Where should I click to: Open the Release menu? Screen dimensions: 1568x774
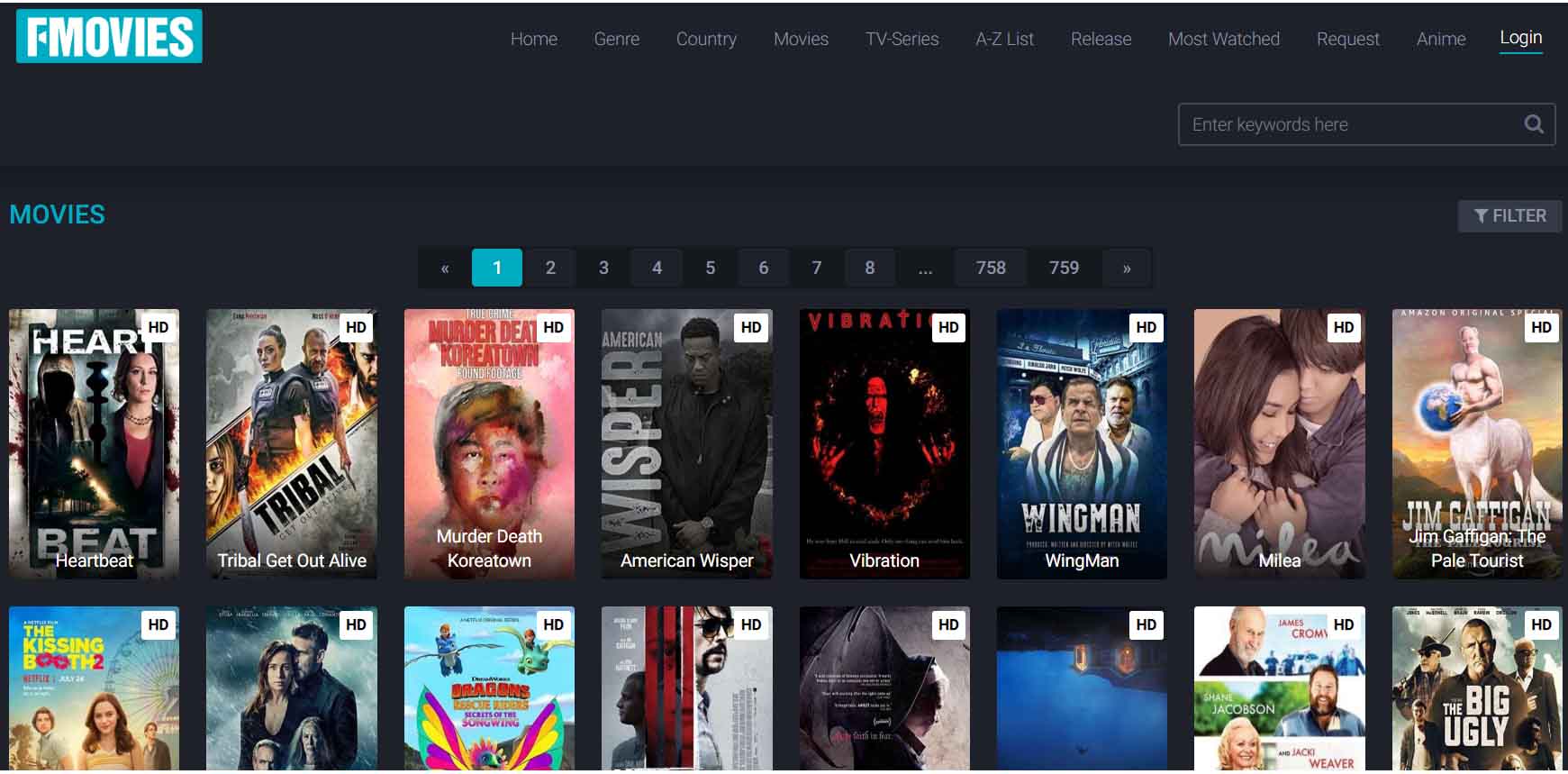click(x=1101, y=39)
